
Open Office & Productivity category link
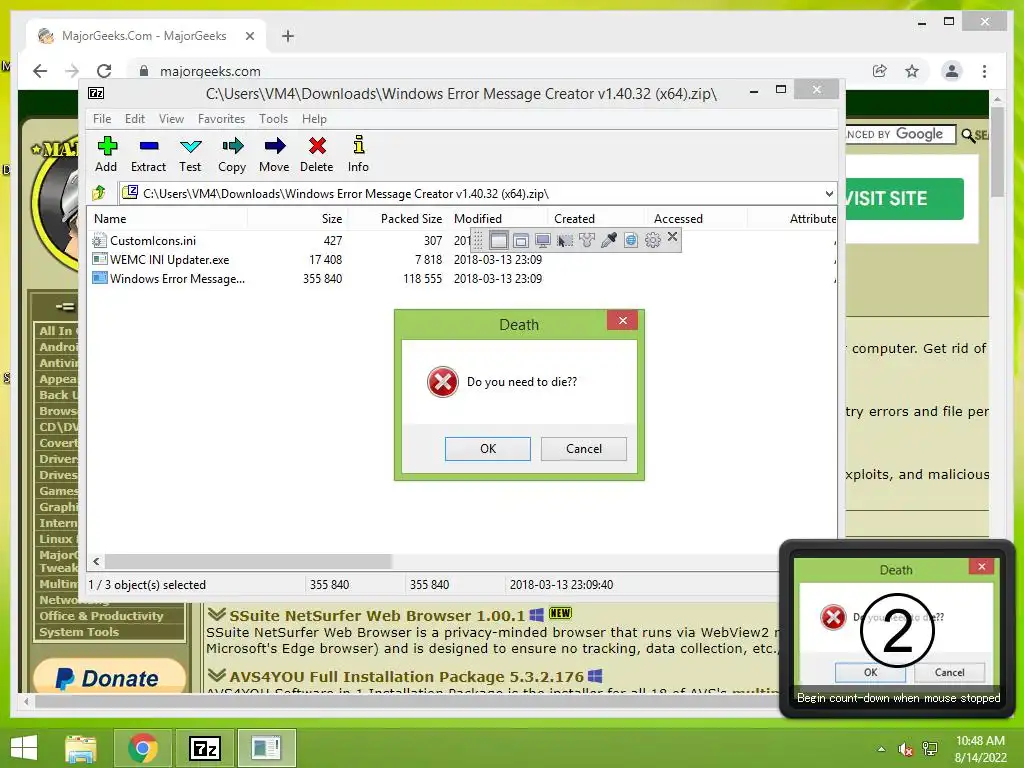[101, 616]
